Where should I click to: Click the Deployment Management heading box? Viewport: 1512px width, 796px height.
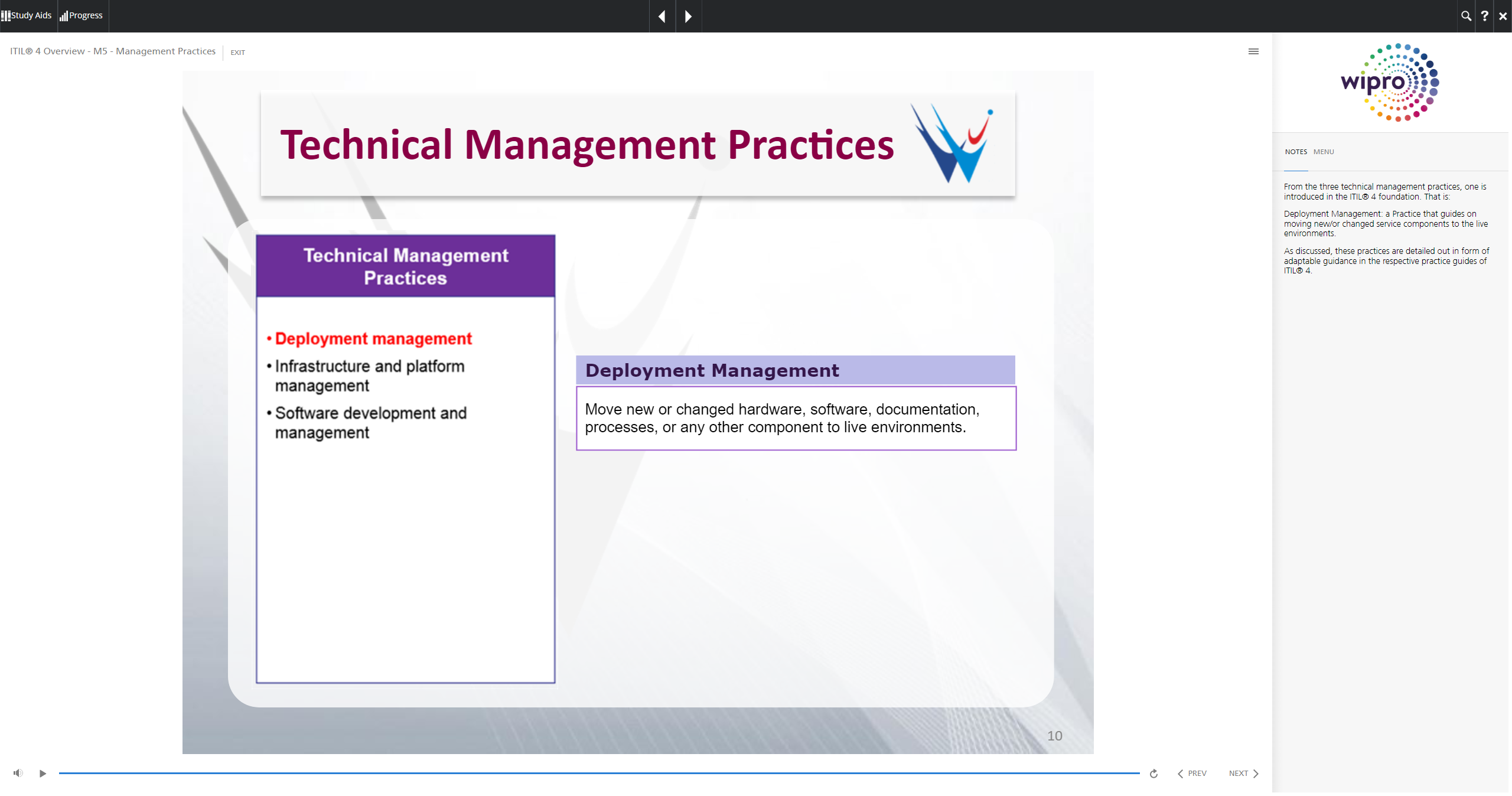point(795,370)
